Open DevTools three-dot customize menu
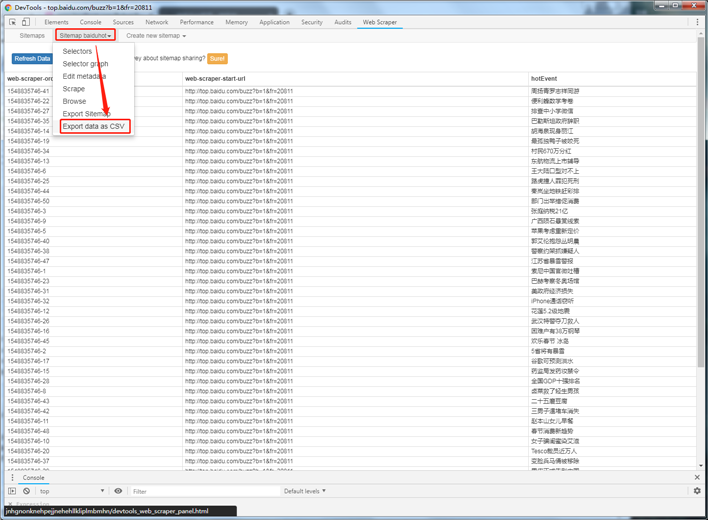Image resolution: width=708 pixels, height=520 pixels. point(697,22)
